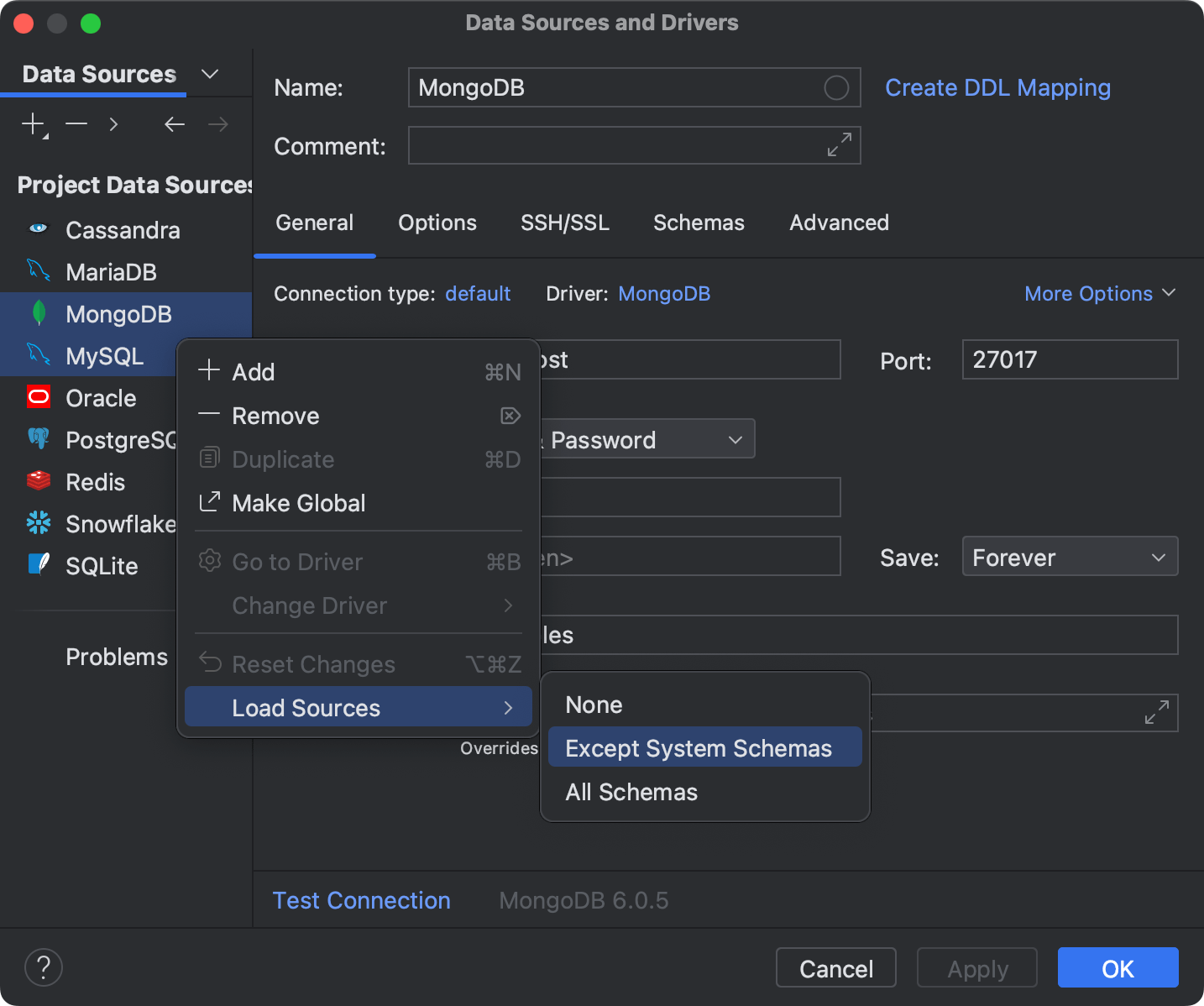
Task: Expand the Comment field with arrows icon
Action: coord(839,144)
